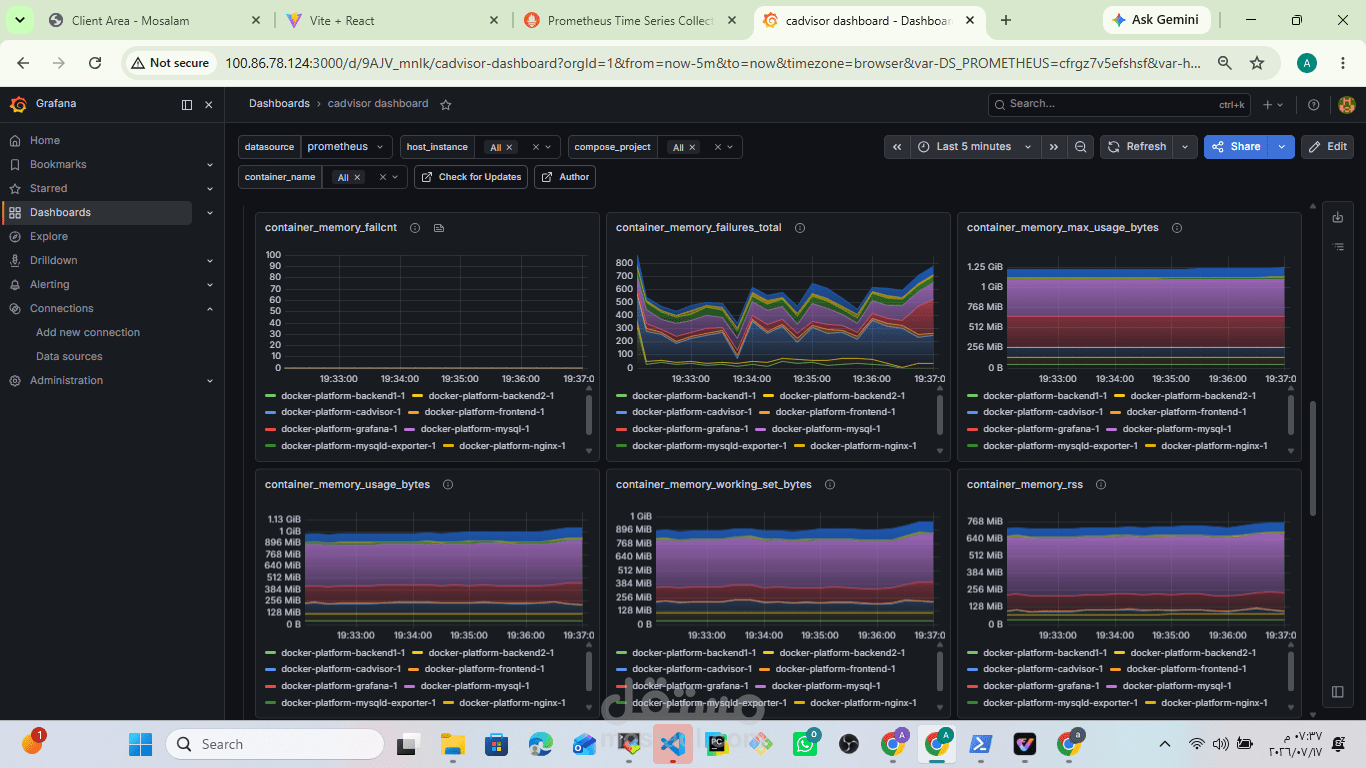Image resolution: width=1366 pixels, height=768 pixels.
Task: Click the zoom out time range icon
Action: [x=1081, y=147]
